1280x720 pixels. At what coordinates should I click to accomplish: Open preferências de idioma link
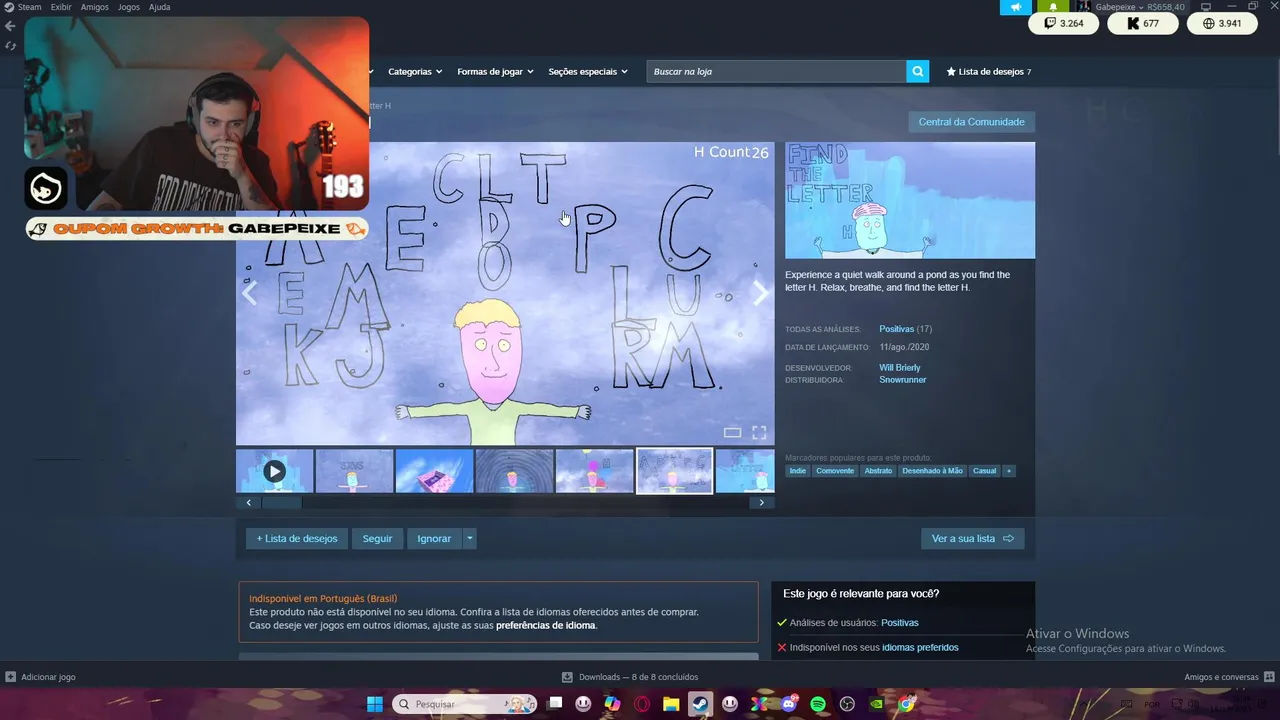pos(546,625)
